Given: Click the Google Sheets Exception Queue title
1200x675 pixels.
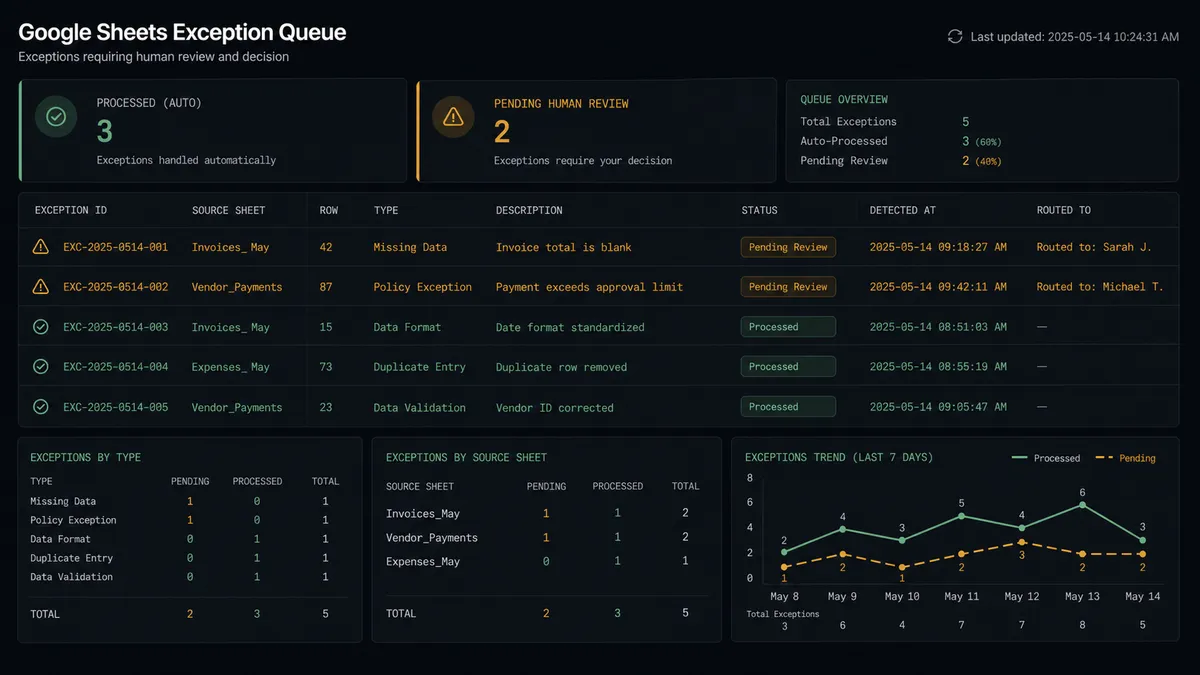Looking at the screenshot, I should tap(182, 32).
